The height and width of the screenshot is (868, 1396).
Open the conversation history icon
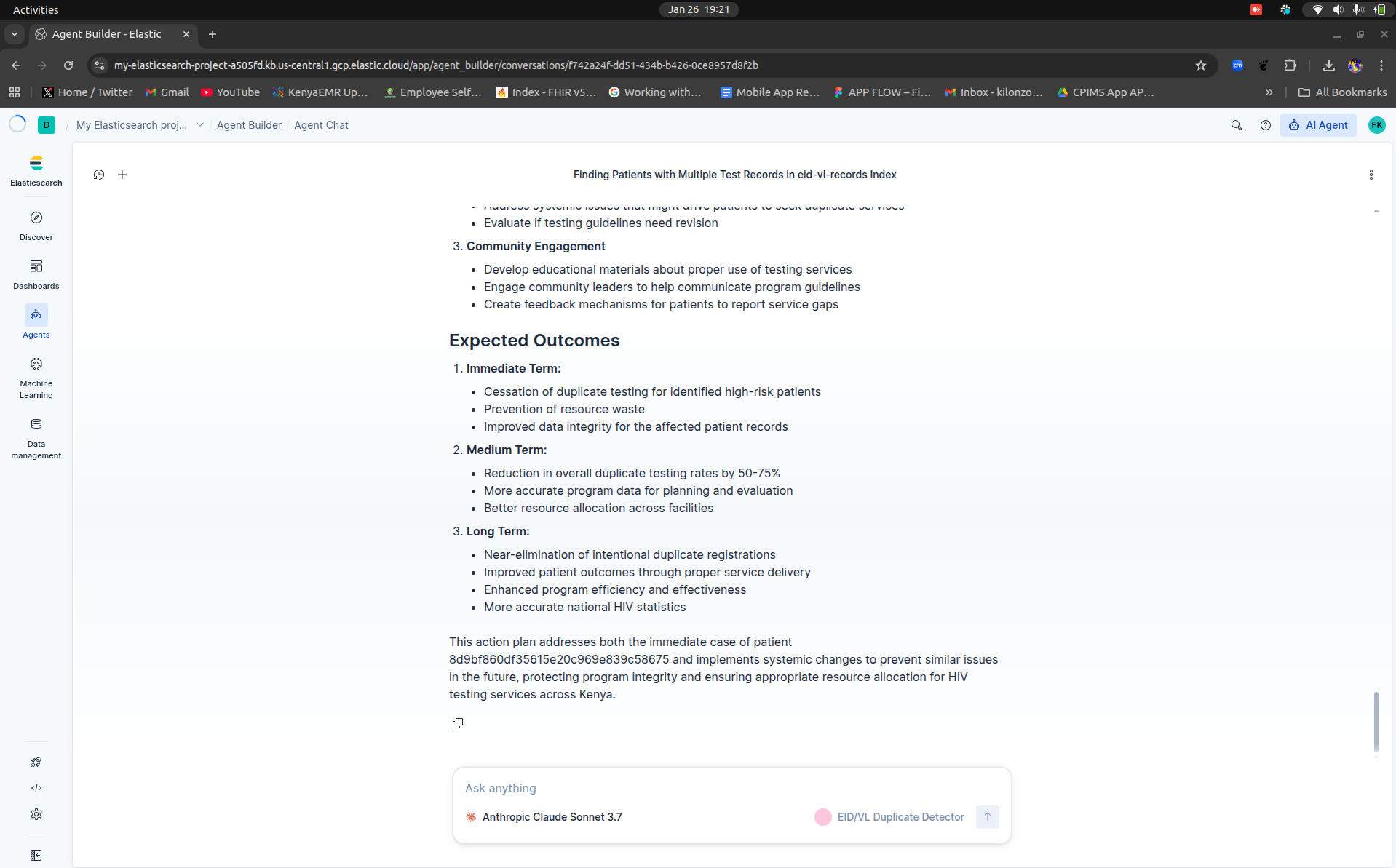click(x=99, y=175)
